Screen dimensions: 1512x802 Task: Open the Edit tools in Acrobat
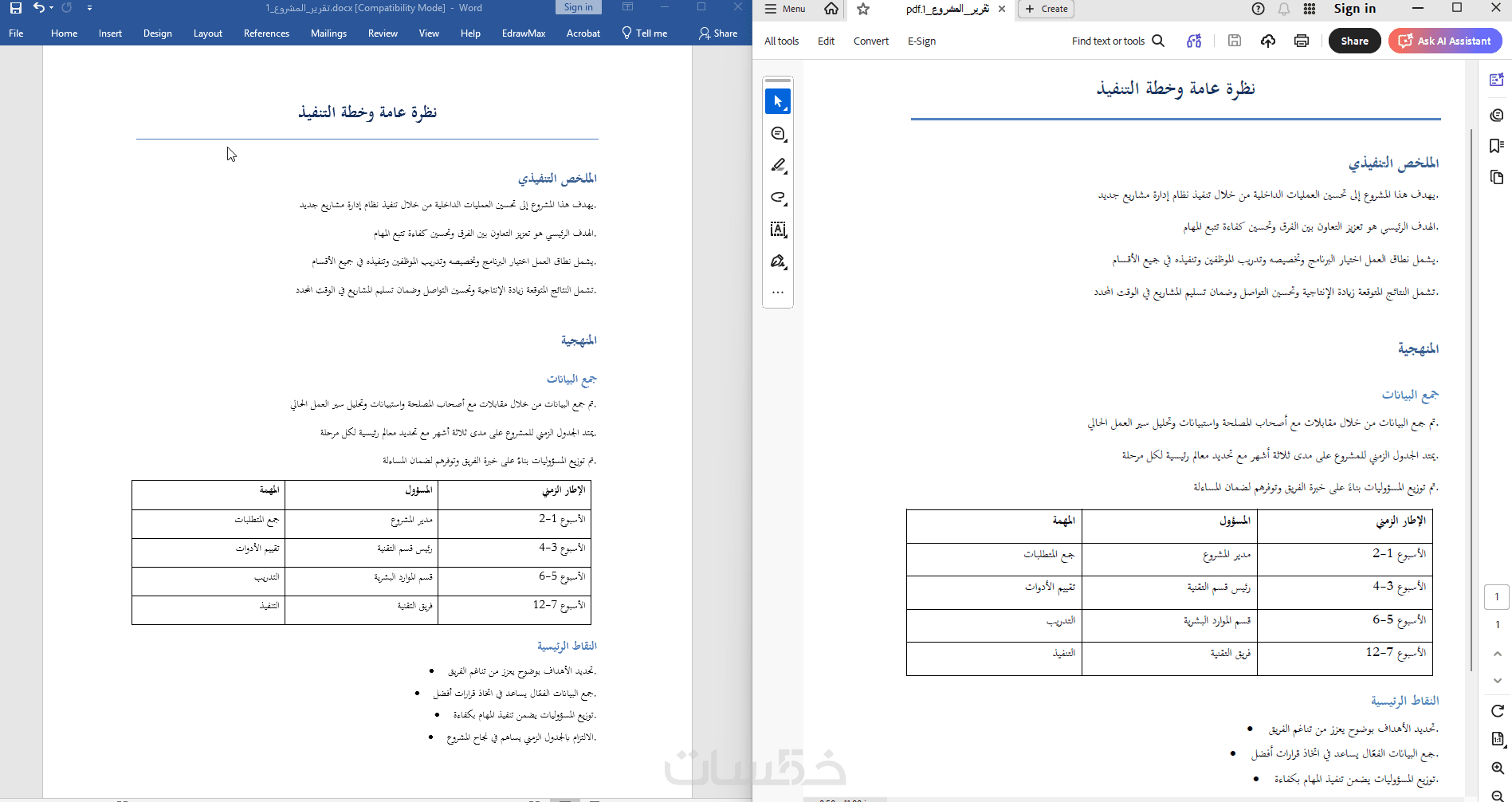click(x=826, y=41)
